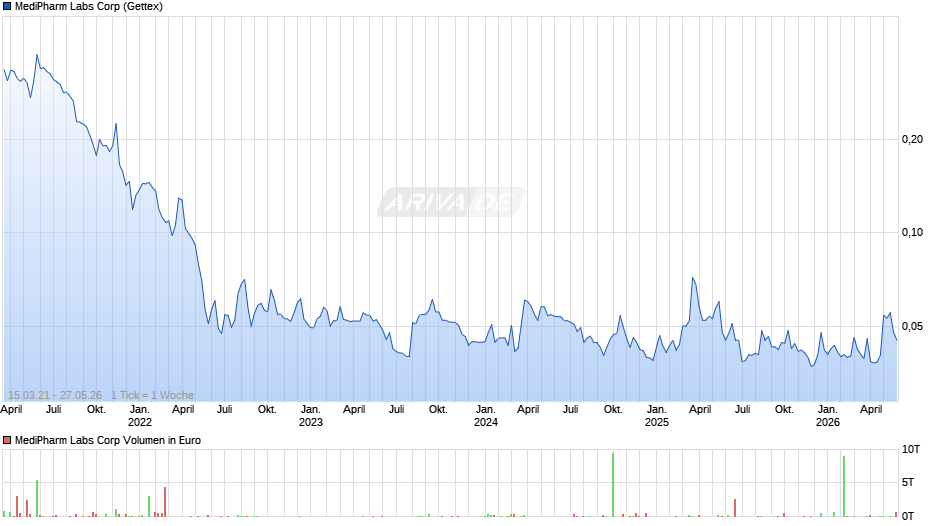Click the 'Jan.' label above 2022

click(140, 409)
